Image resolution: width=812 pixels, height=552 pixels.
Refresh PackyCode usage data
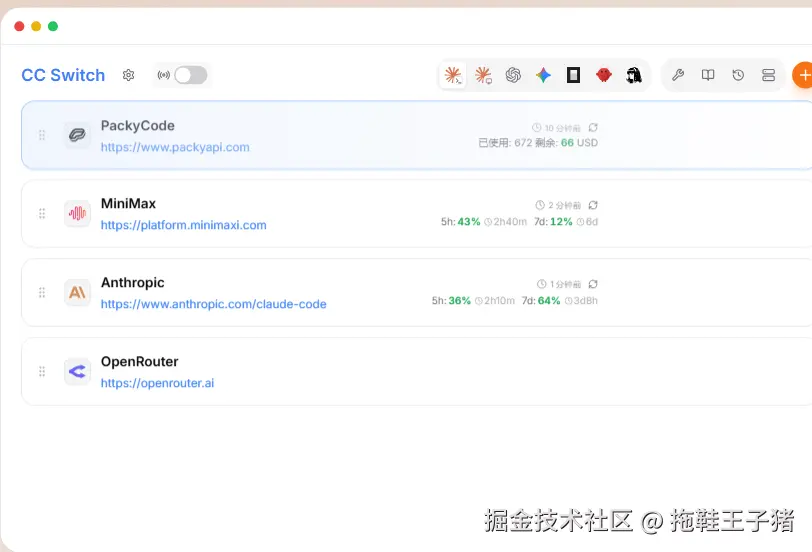click(593, 127)
